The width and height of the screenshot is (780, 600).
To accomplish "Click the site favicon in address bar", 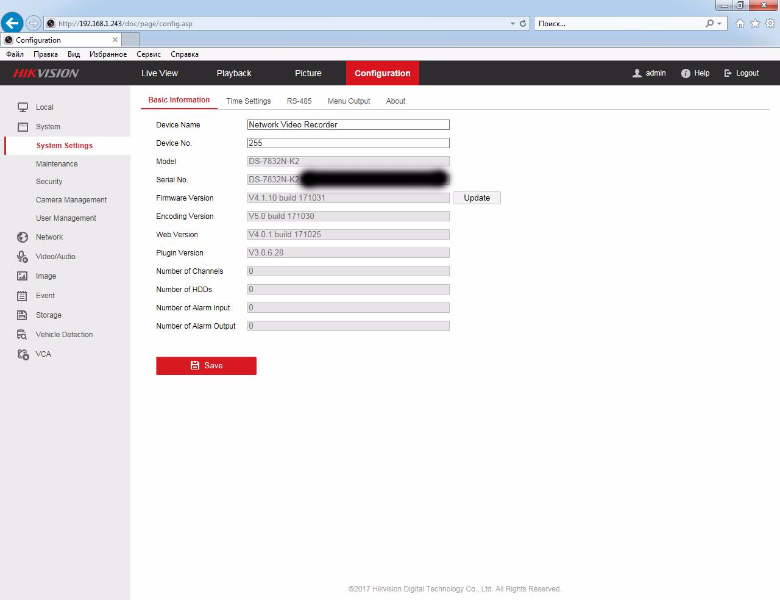I will (x=51, y=23).
